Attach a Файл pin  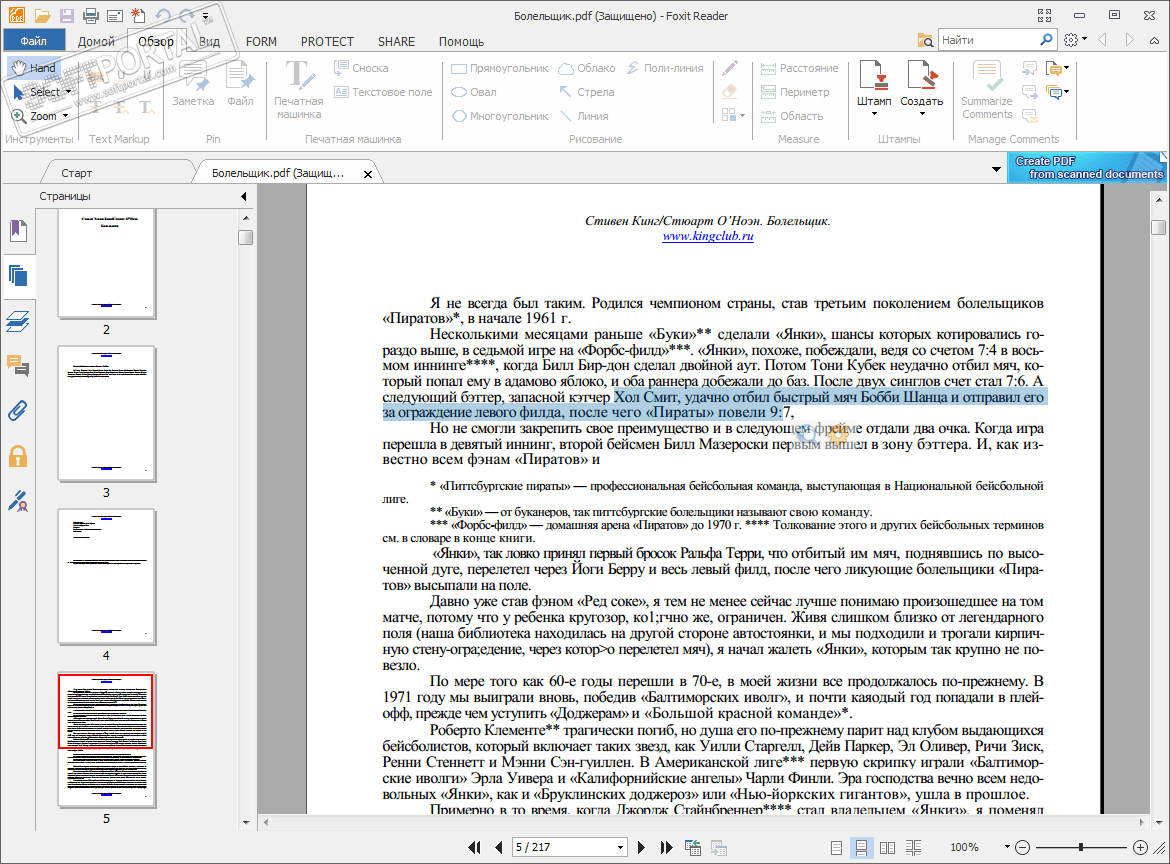(240, 84)
